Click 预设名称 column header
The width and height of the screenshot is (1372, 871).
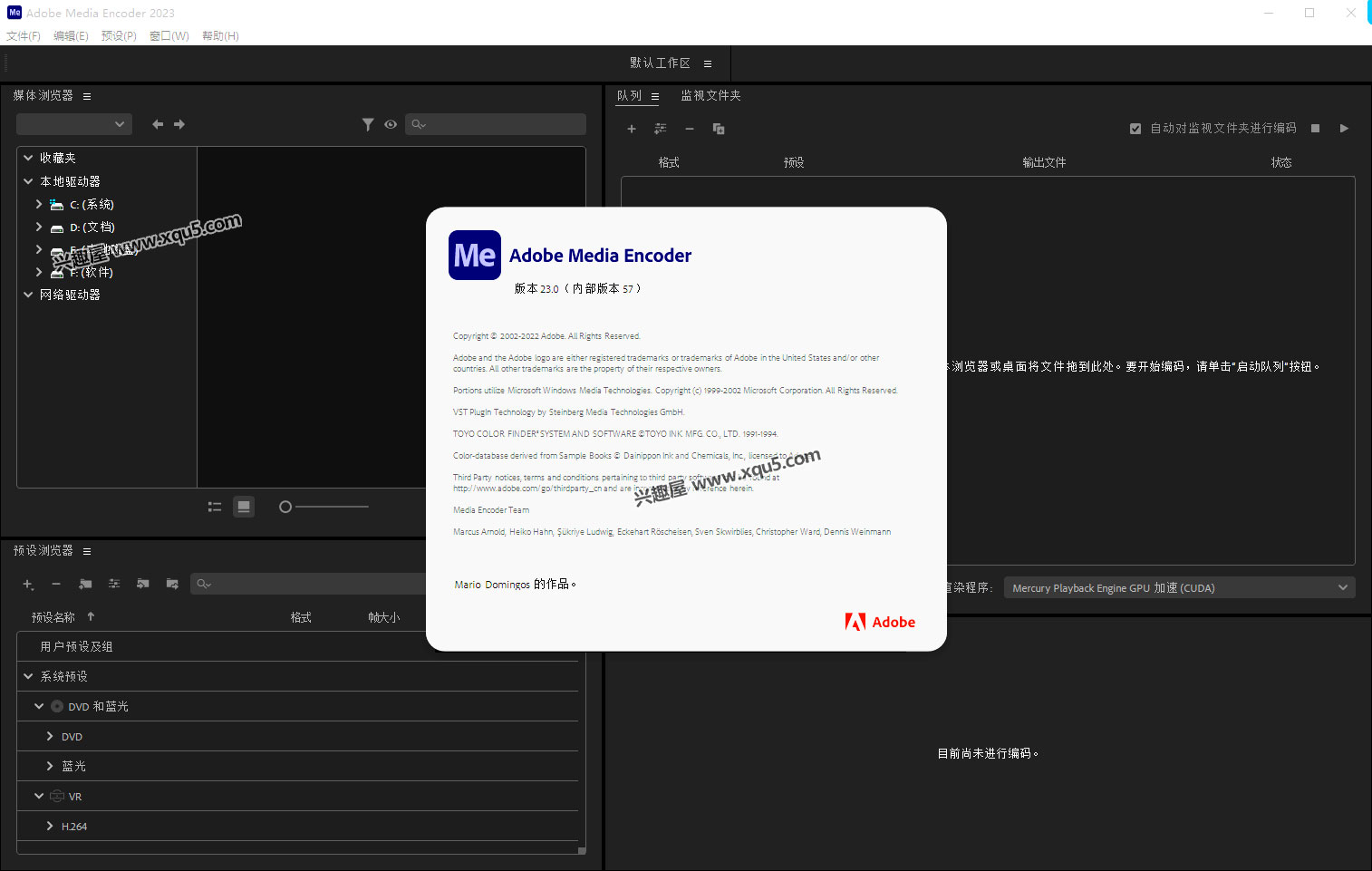(x=53, y=617)
